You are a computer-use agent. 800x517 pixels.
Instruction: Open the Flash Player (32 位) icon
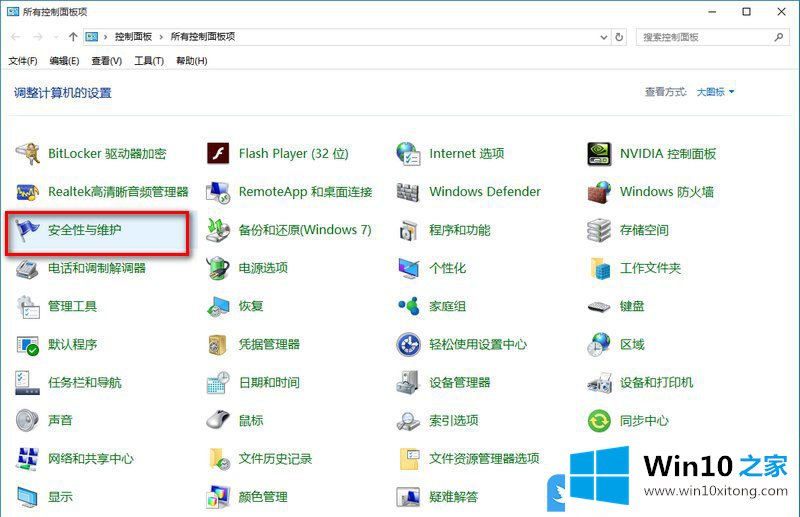click(218, 154)
